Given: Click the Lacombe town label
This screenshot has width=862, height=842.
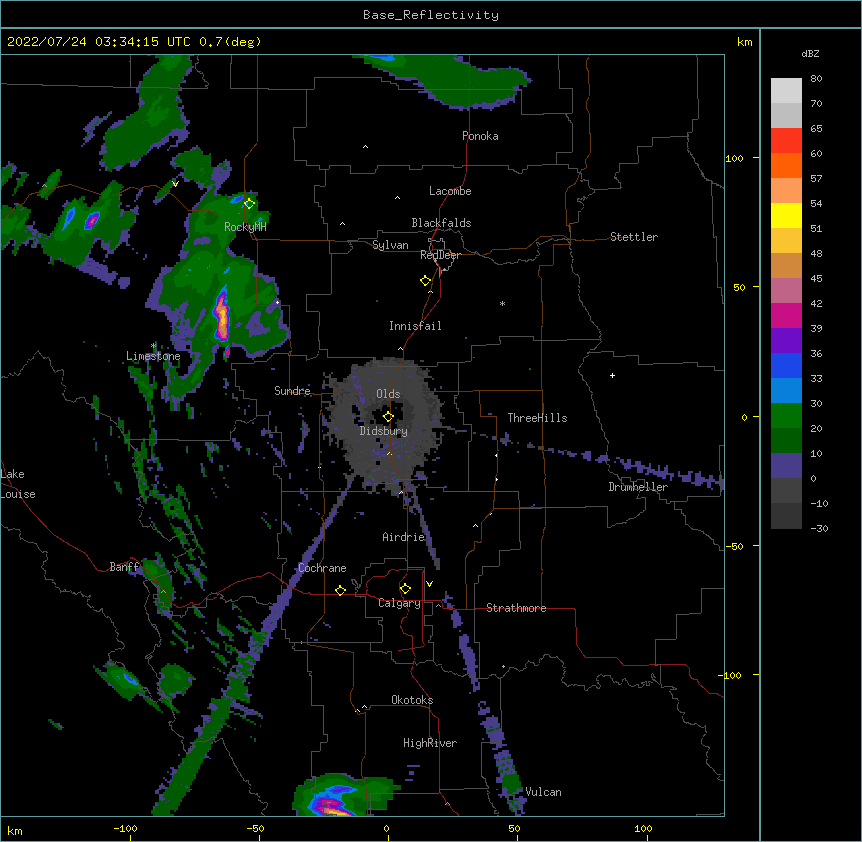Looking at the screenshot, I should (x=450, y=191).
